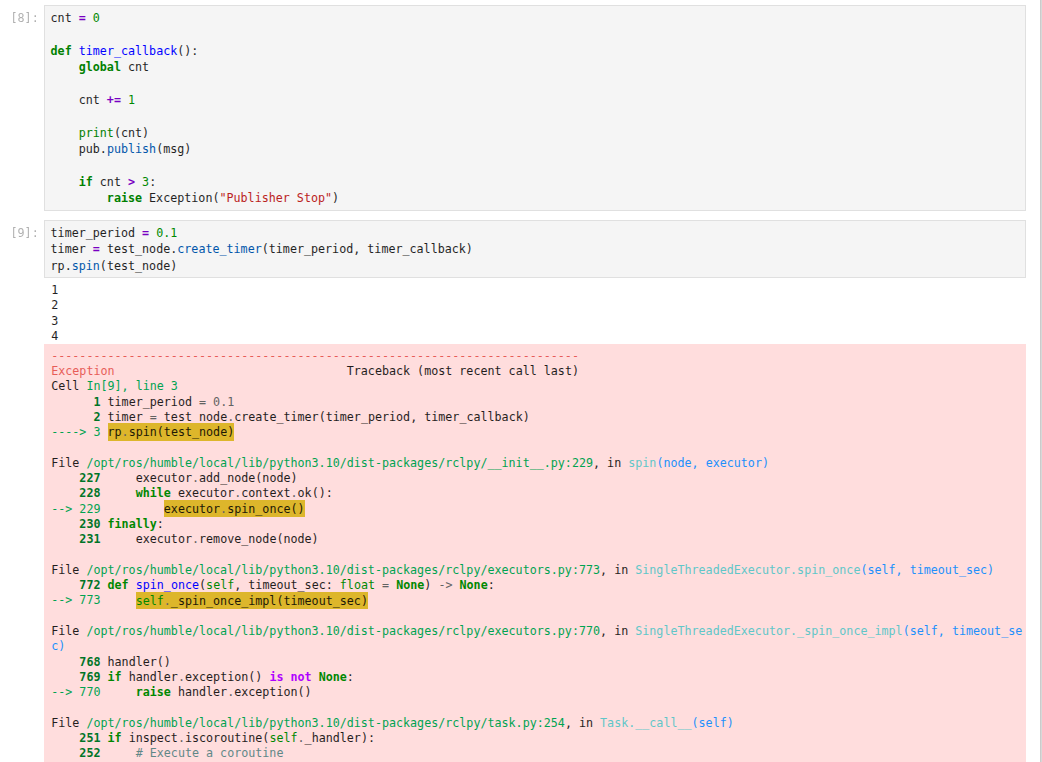The width and height of the screenshot is (1042, 762).
Task: Click the red 'Exception' traceback header
Action: (x=82, y=371)
